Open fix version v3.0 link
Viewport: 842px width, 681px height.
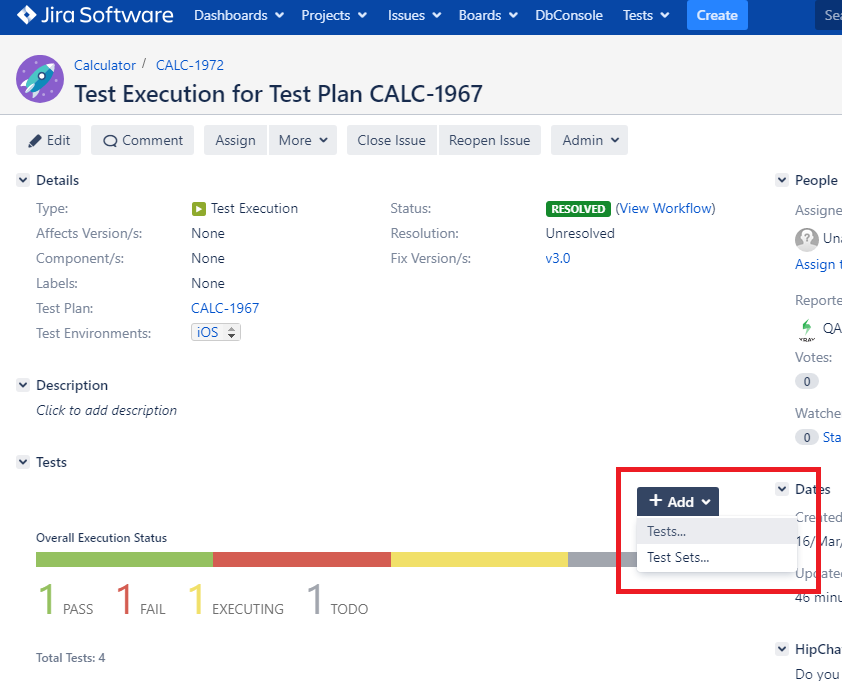point(558,258)
